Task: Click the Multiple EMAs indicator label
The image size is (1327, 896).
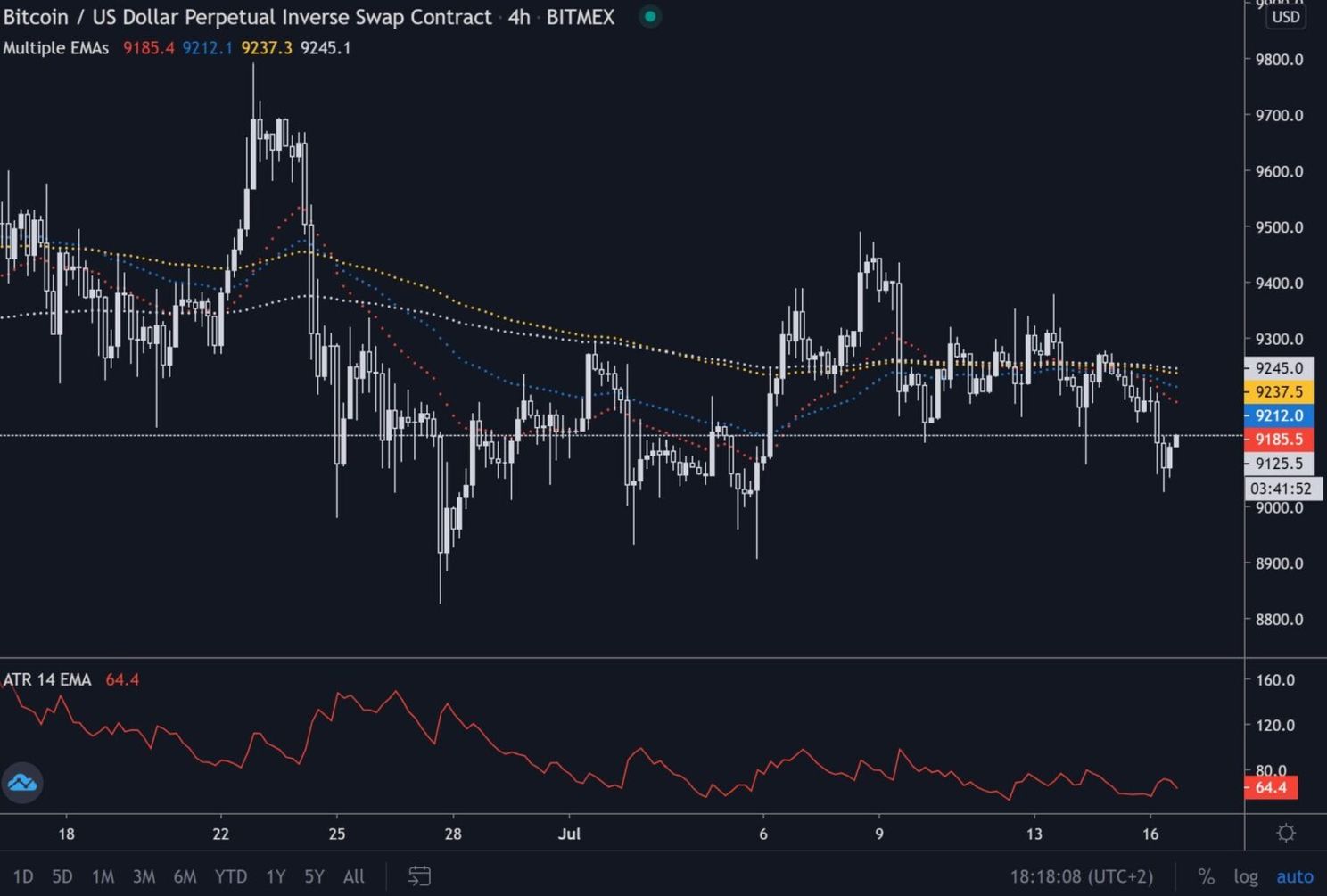Action: [55, 48]
